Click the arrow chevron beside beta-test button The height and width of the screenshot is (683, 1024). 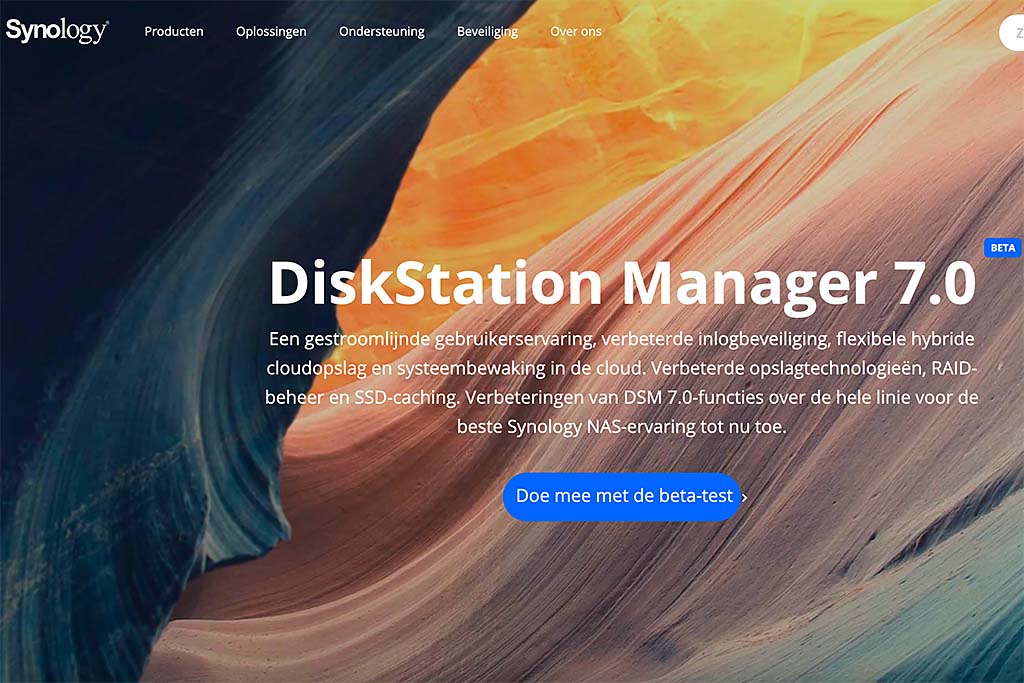tap(744, 498)
